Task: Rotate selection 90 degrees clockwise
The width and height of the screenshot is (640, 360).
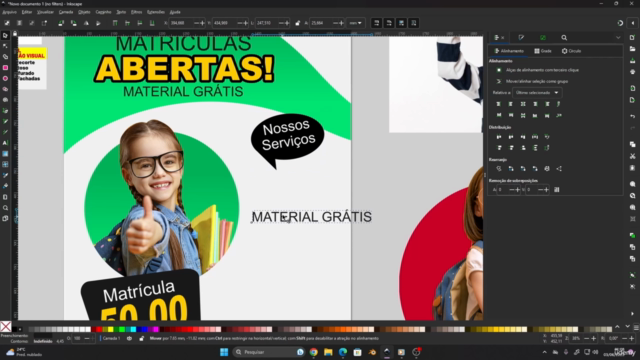Action: [x=73, y=23]
